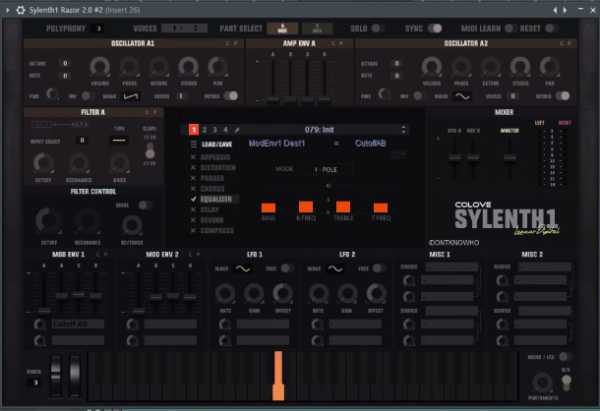This screenshot has width=600, height=411.
Task: Click the Reset button
Action: (x=550, y=28)
